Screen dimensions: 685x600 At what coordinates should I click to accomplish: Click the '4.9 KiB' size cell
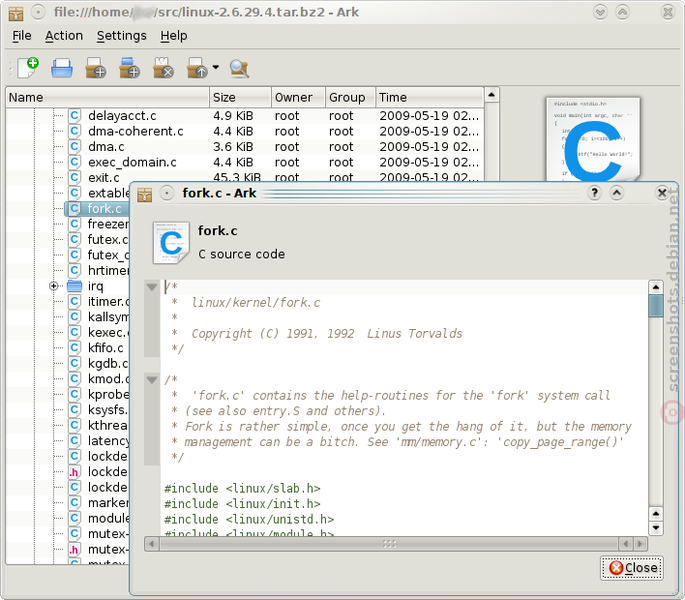[x=233, y=116]
